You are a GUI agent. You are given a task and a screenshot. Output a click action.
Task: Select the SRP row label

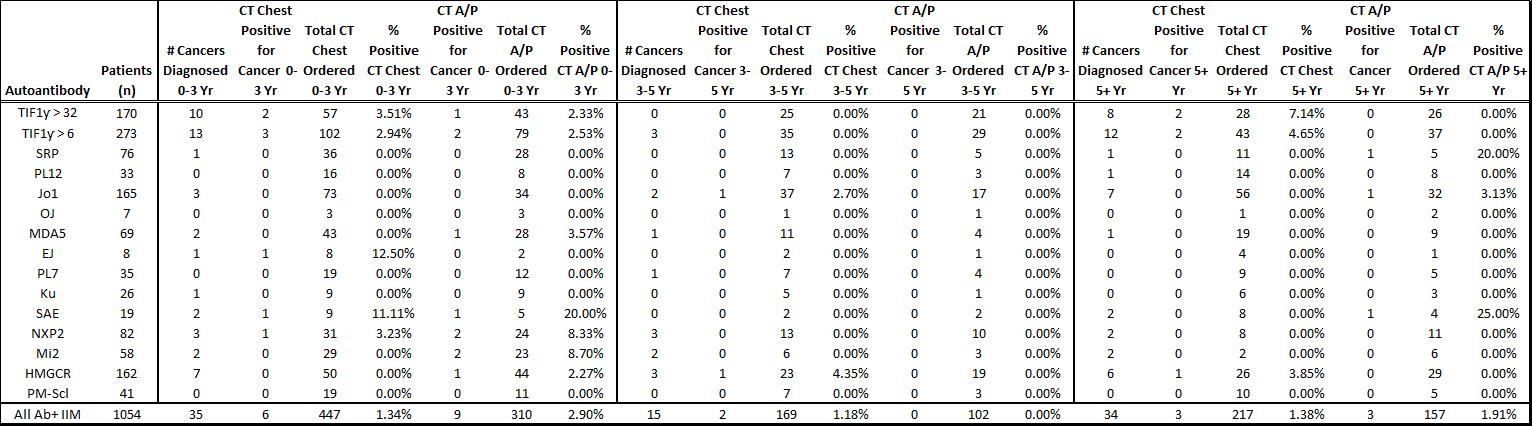pyautogui.click(x=48, y=153)
